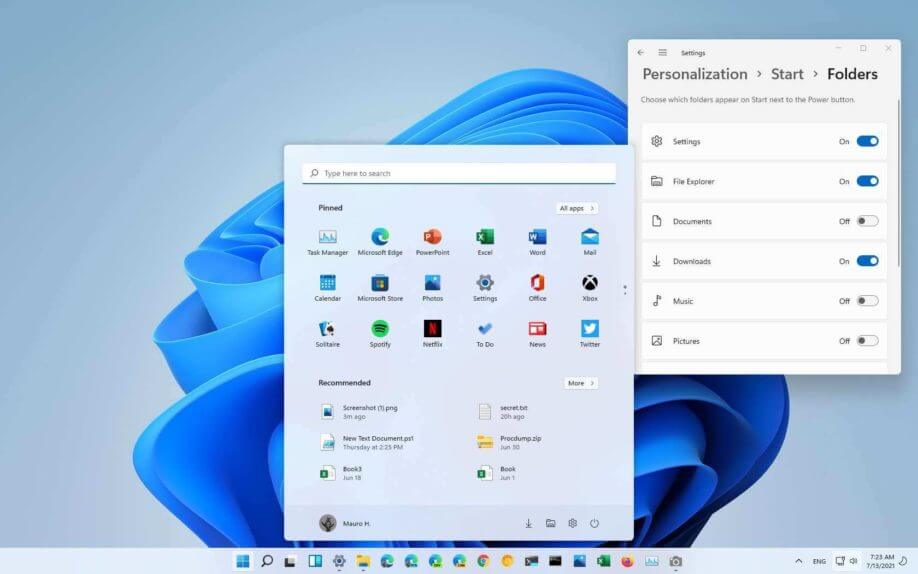Enable the Documents folder toggle
Image resolution: width=918 pixels, height=574 pixels.
click(868, 221)
